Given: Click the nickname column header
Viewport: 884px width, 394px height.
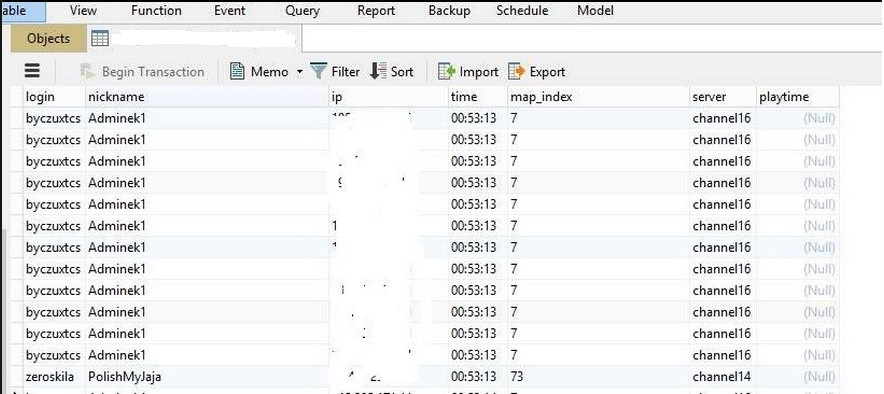Looking at the screenshot, I should pos(207,97).
